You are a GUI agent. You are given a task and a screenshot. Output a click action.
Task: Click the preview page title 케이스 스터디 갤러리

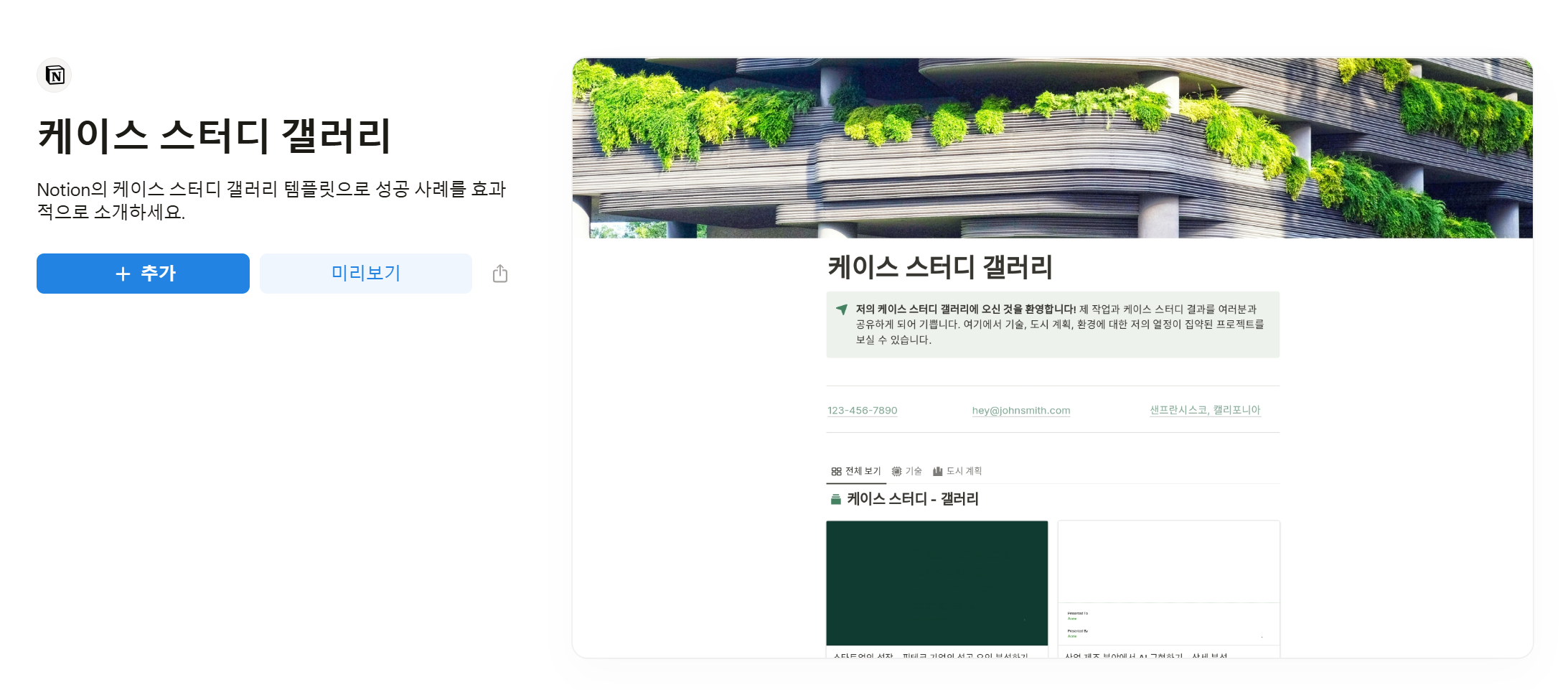[x=940, y=267]
